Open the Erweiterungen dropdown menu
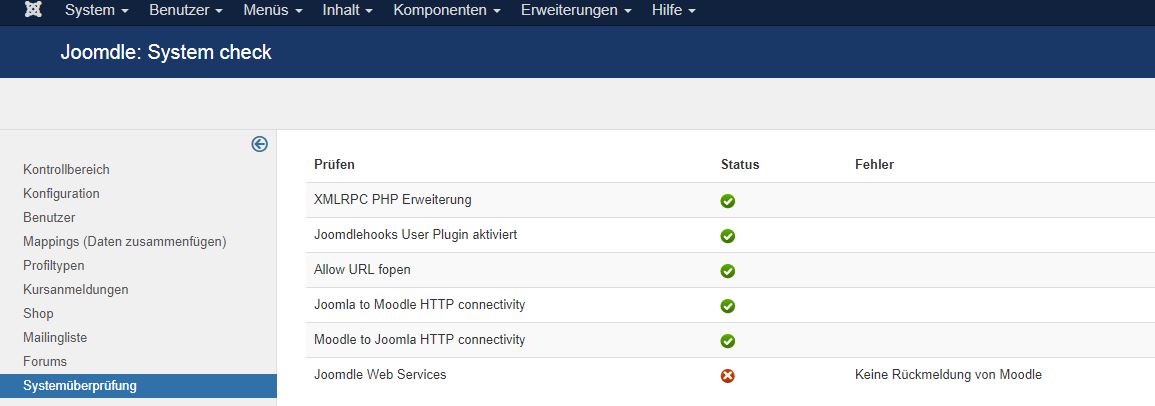The height and width of the screenshot is (406, 1155). click(x=576, y=11)
